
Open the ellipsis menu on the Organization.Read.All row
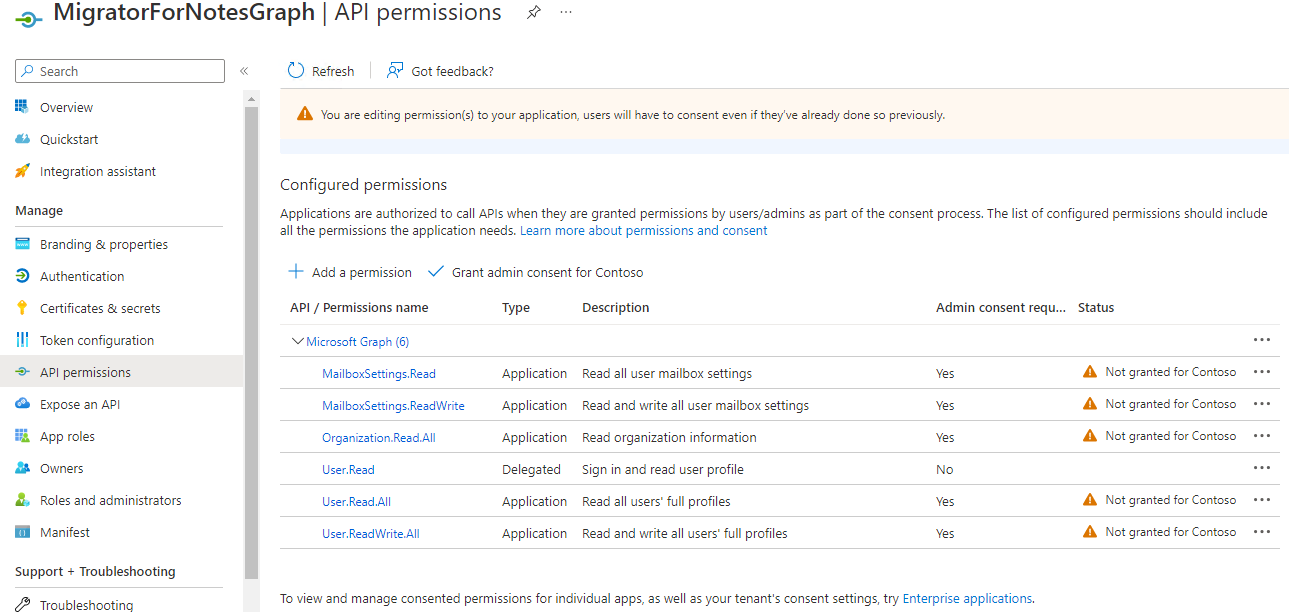click(1261, 435)
